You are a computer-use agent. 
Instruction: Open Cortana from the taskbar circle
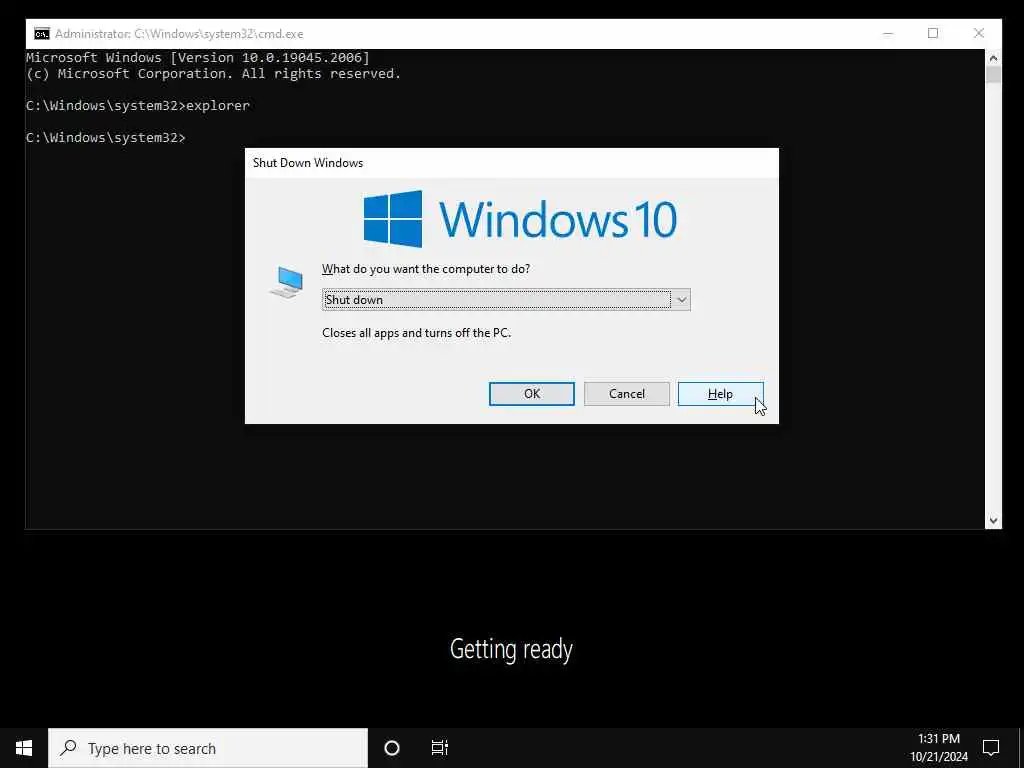[392, 748]
